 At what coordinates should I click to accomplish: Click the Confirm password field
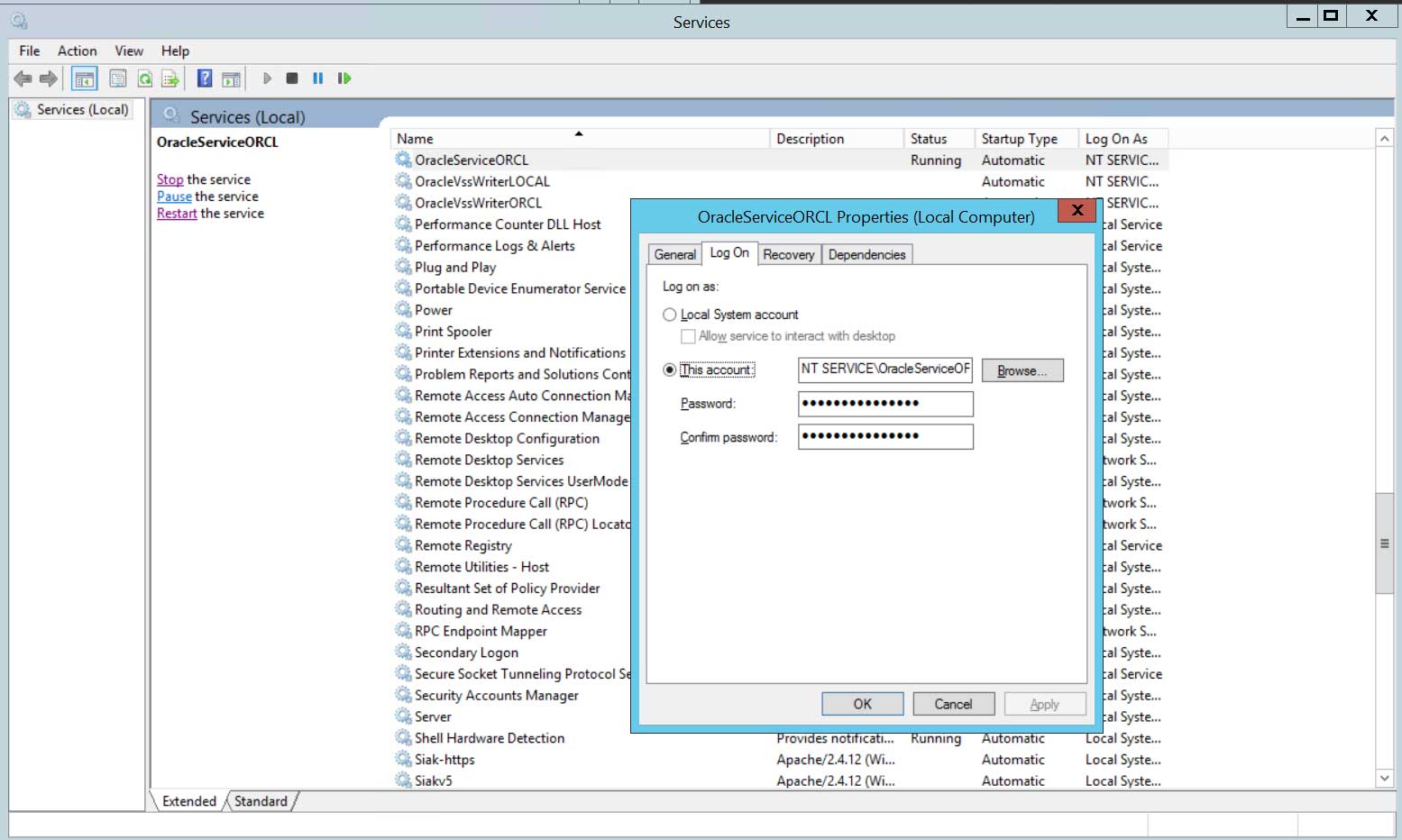885,437
